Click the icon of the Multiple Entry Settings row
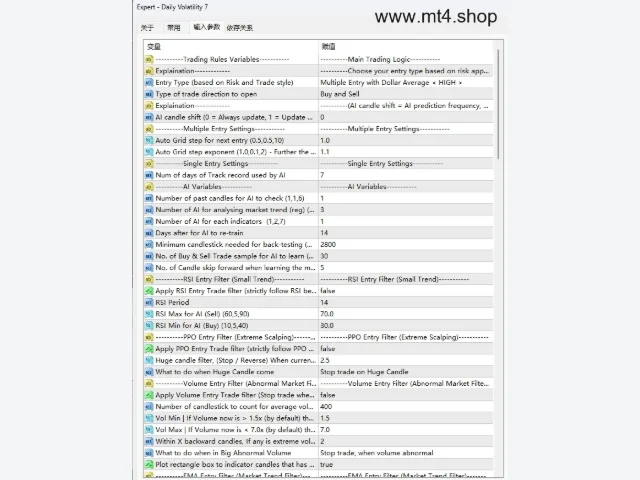The height and width of the screenshot is (480, 640). [x=149, y=129]
